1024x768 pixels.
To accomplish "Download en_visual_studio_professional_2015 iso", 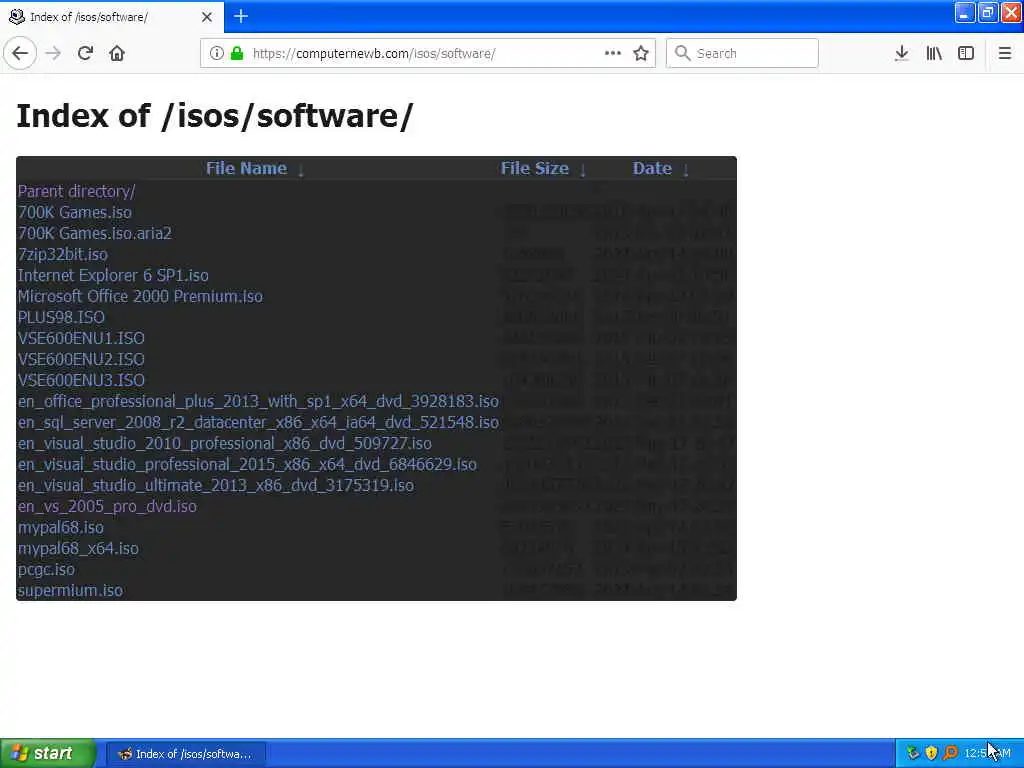I will coord(247,464).
